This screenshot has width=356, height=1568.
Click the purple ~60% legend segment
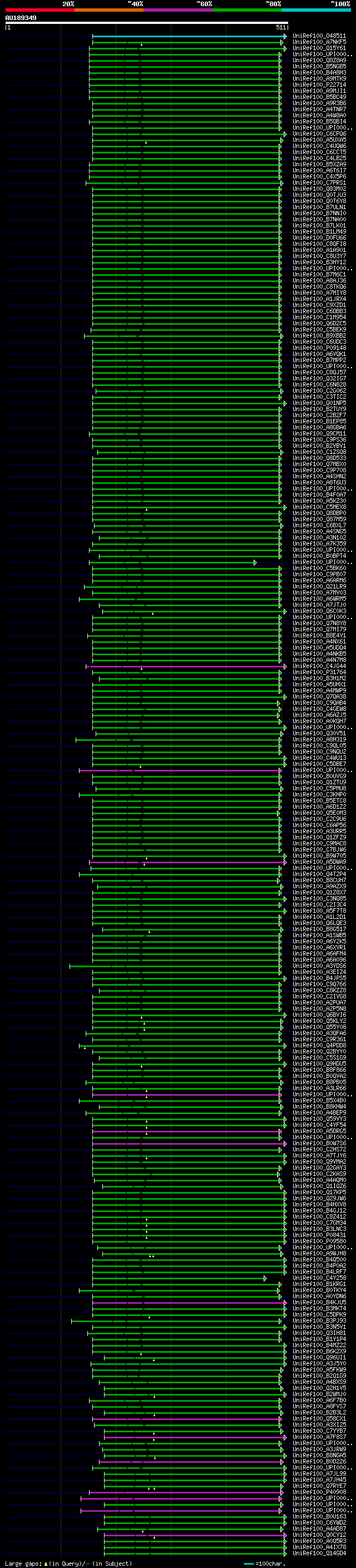coord(177,10)
